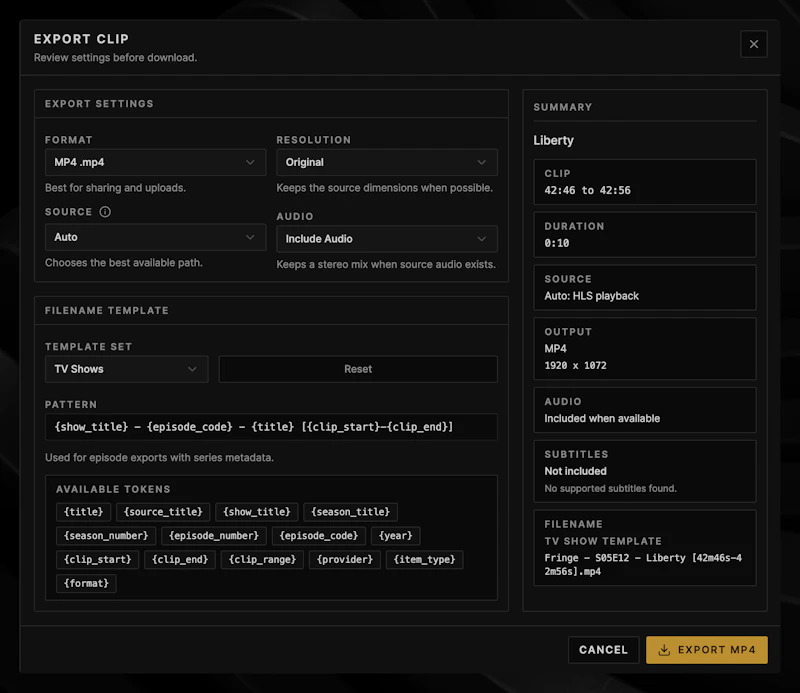
Task: Insert the {clip_end} token
Action: click(180, 560)
